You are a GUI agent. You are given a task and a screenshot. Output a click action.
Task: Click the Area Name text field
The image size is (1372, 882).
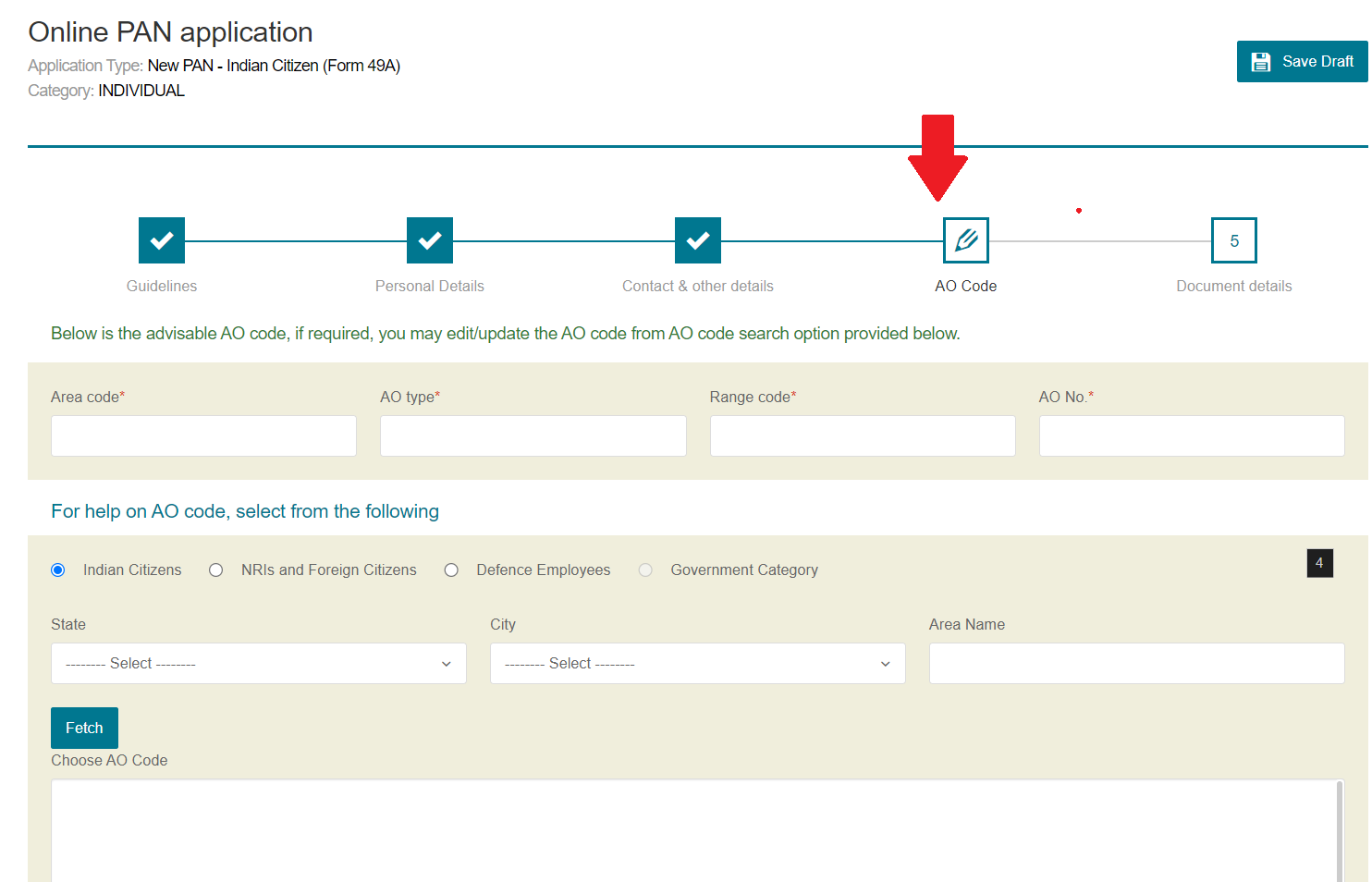point(1135,663)
